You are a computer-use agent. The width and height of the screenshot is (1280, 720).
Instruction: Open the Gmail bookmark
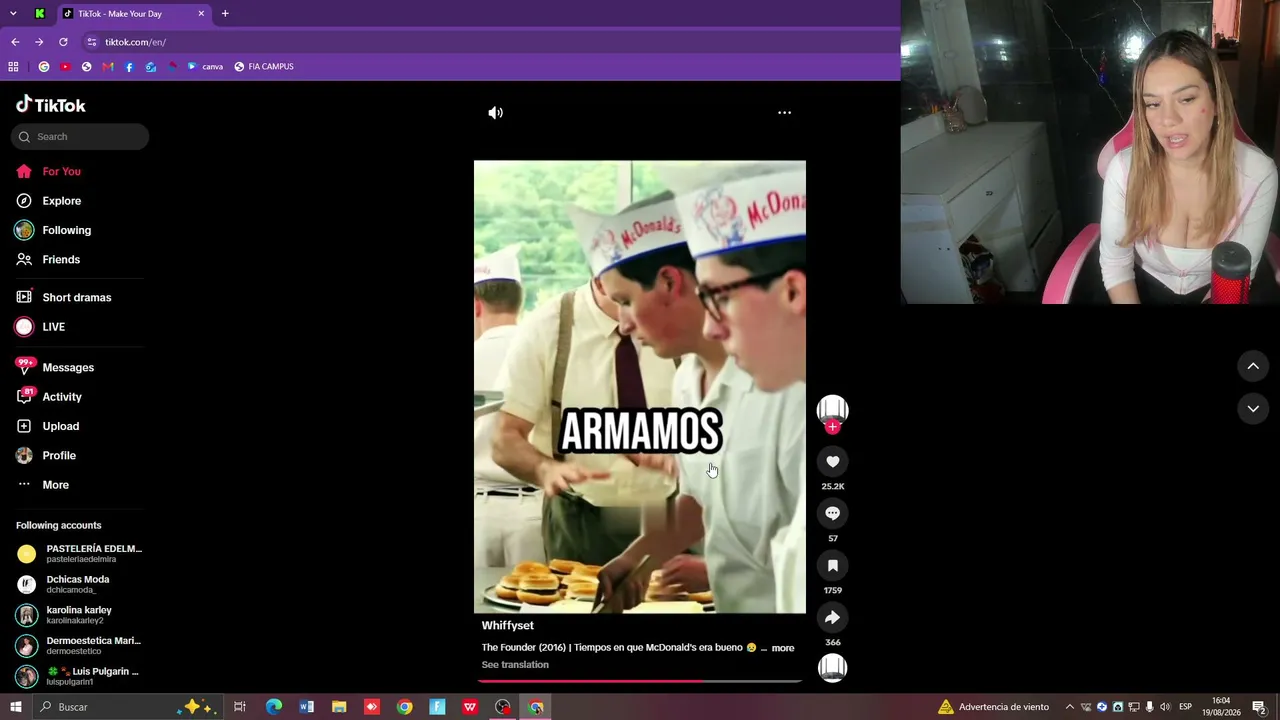click(x=108, y=67)
